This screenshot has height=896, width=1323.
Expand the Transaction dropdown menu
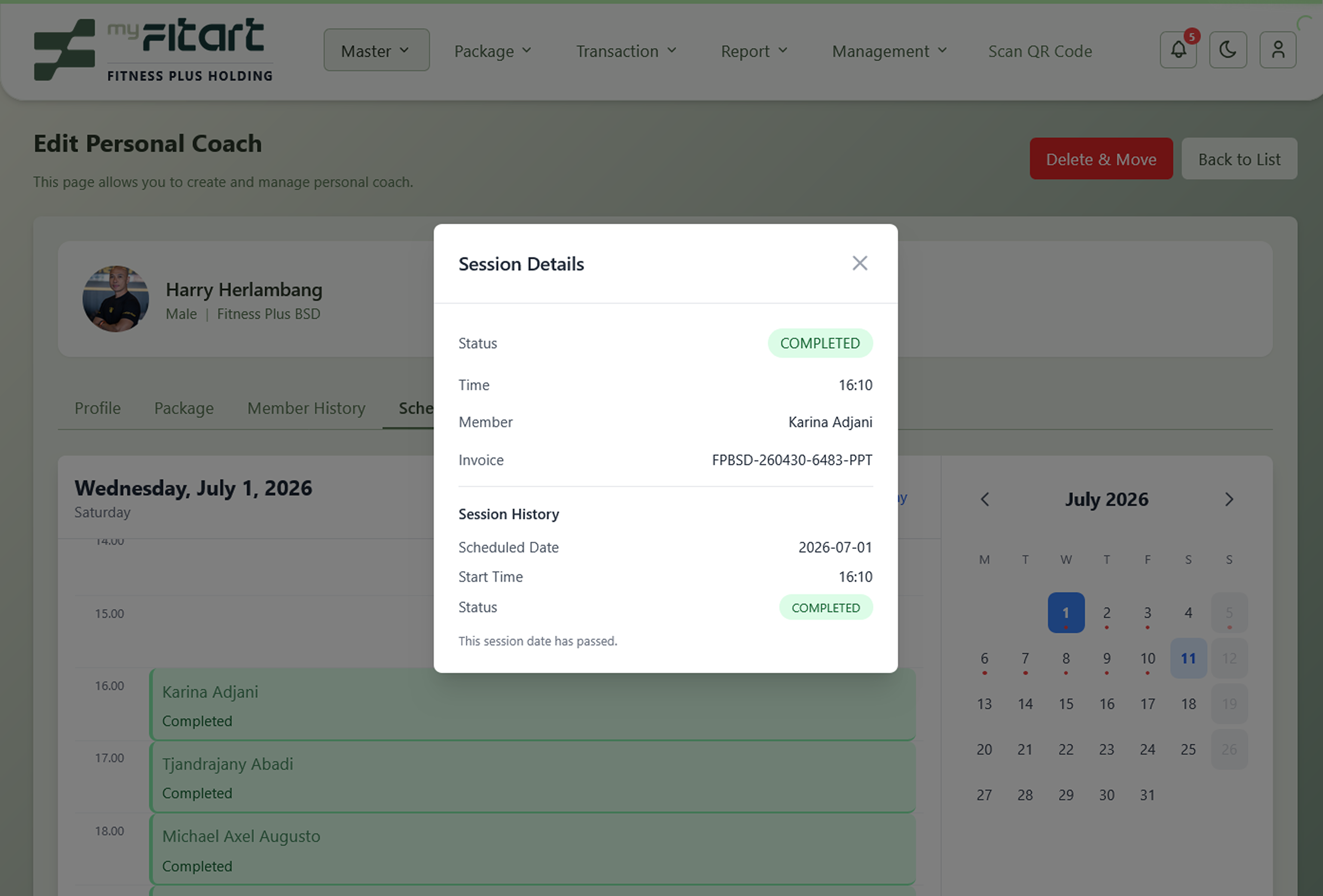[626, 51]
